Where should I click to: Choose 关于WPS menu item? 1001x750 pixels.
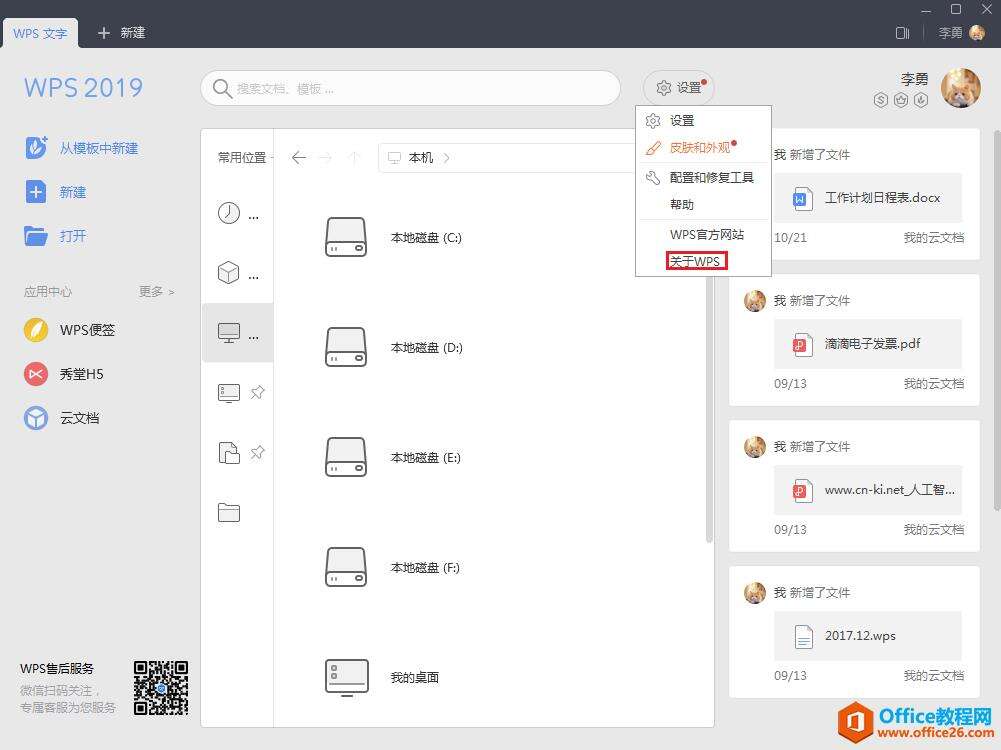point(696,261)
